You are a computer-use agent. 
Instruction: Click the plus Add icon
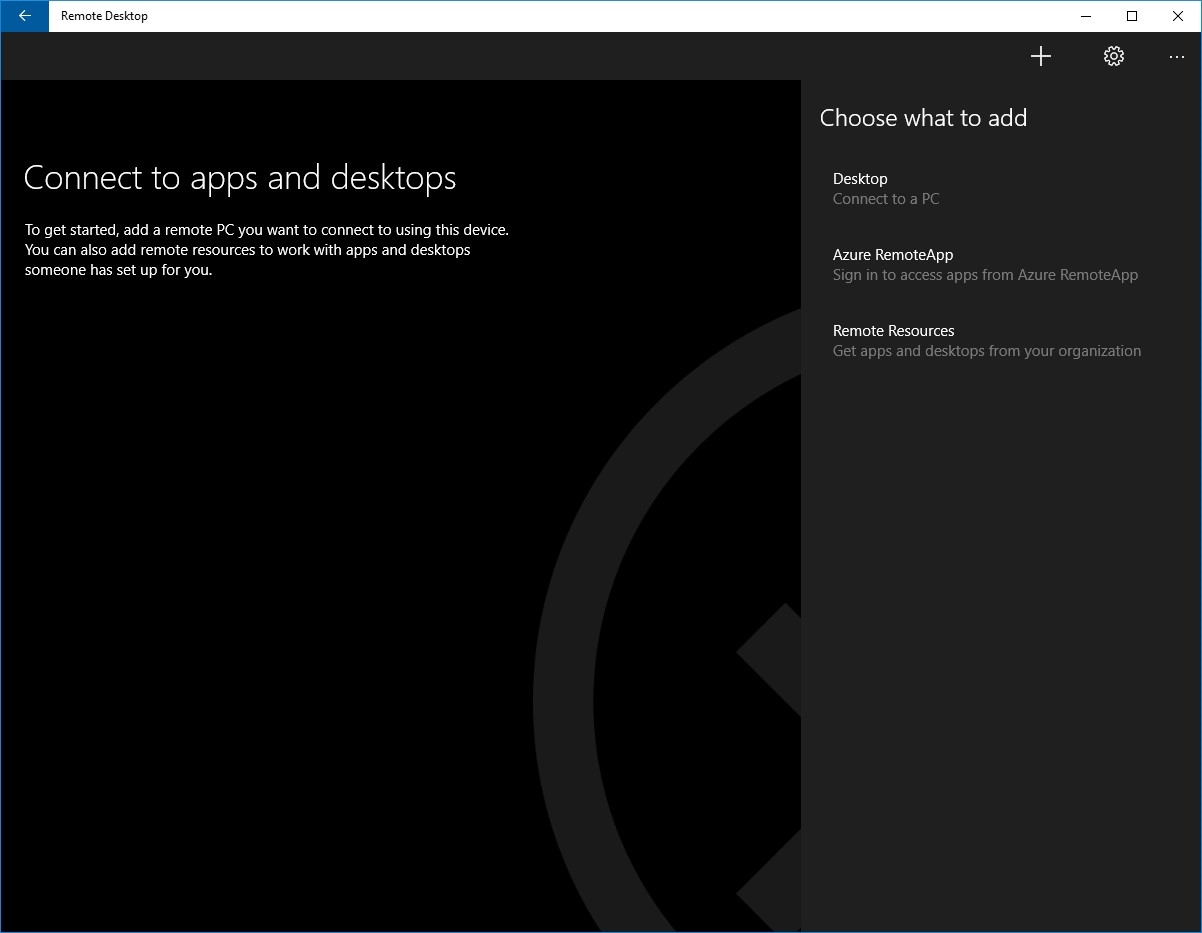(x=1041, y=56)
